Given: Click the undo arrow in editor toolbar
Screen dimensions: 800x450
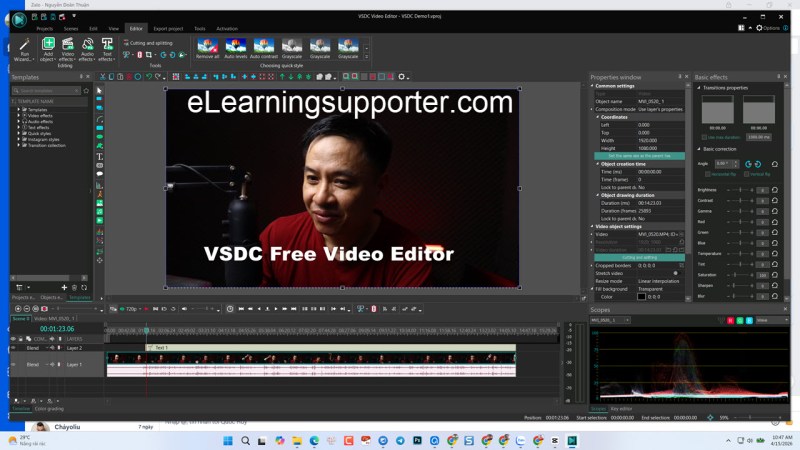Looking at the screenshot, I should (148, 77).
